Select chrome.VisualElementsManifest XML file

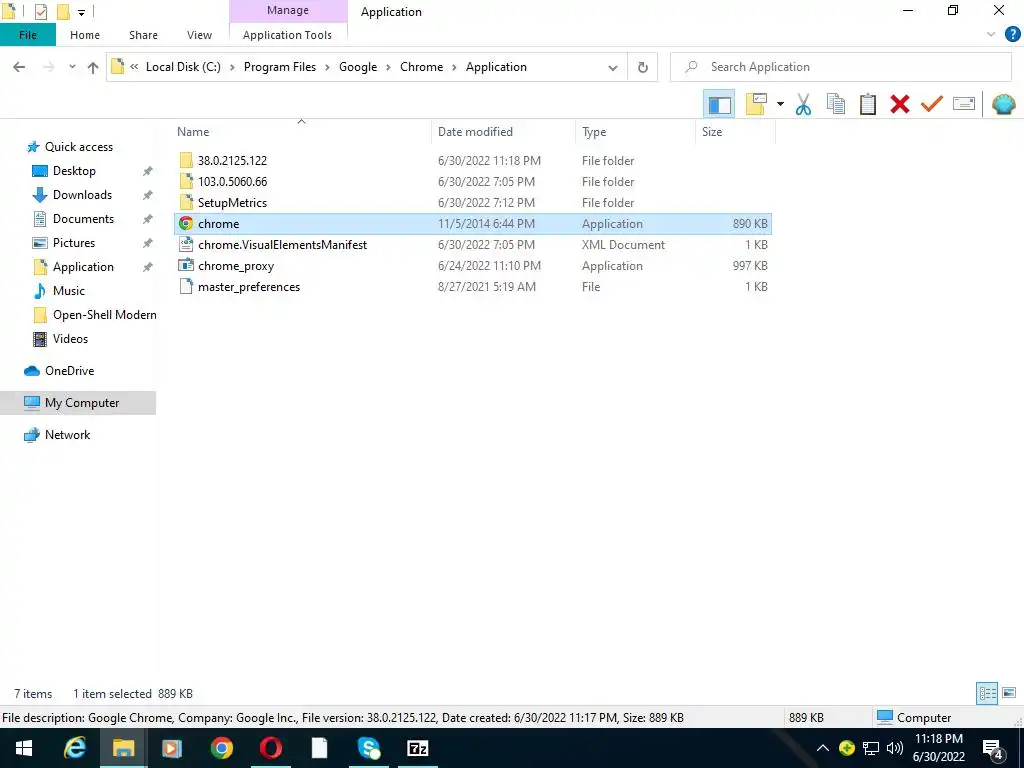point(473,245)
